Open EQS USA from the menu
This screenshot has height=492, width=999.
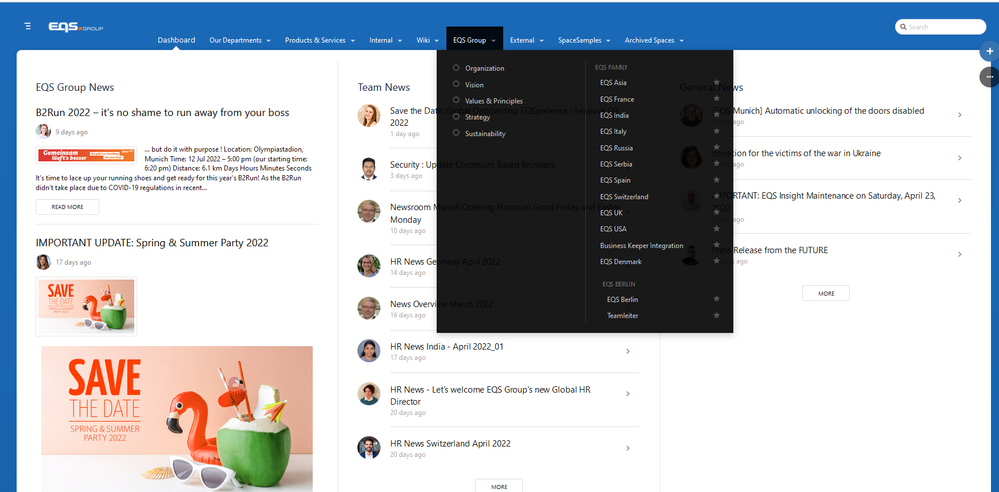614,229
